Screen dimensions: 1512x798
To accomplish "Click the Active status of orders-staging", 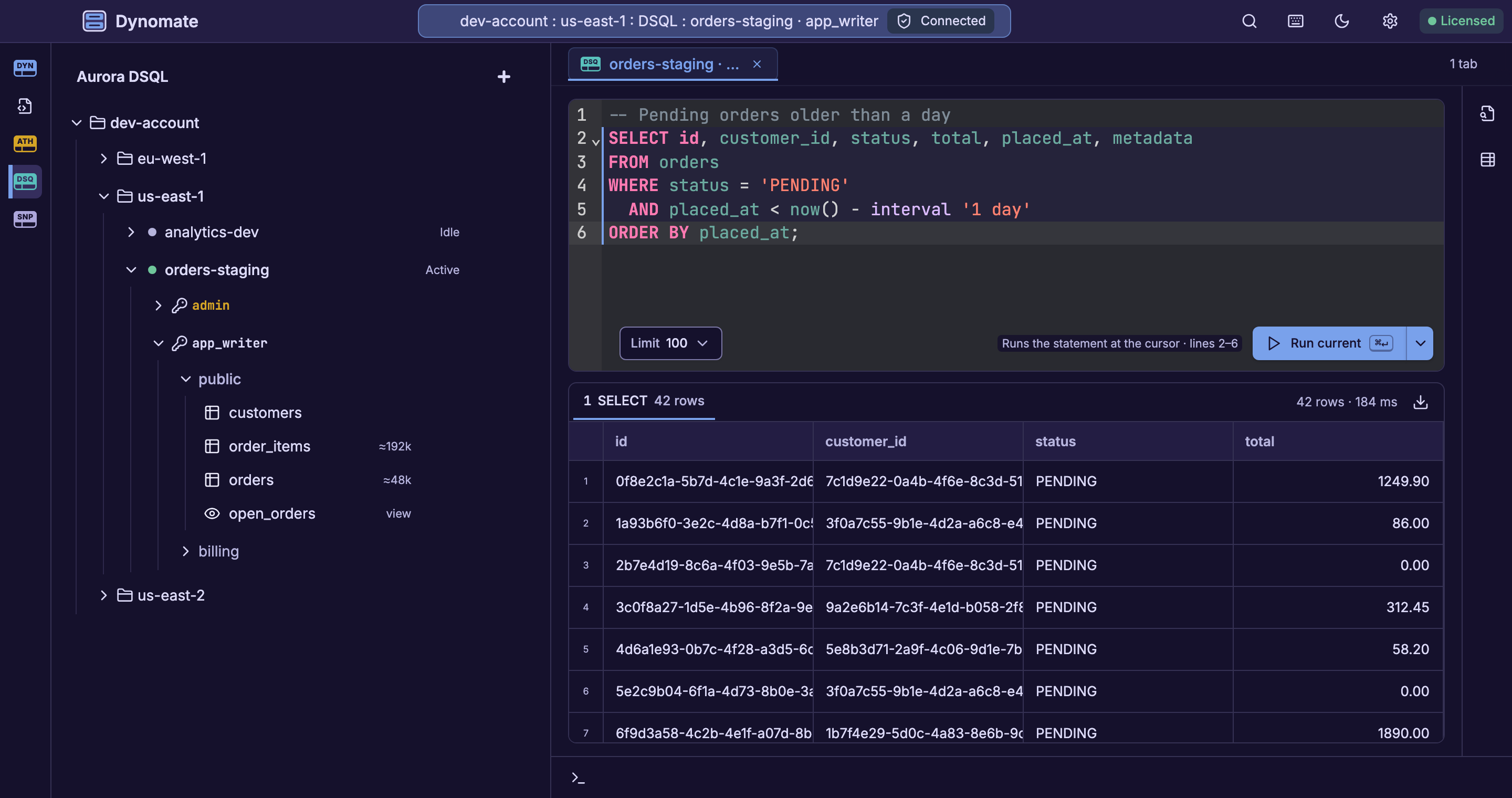I will click(x=443, y=270).
